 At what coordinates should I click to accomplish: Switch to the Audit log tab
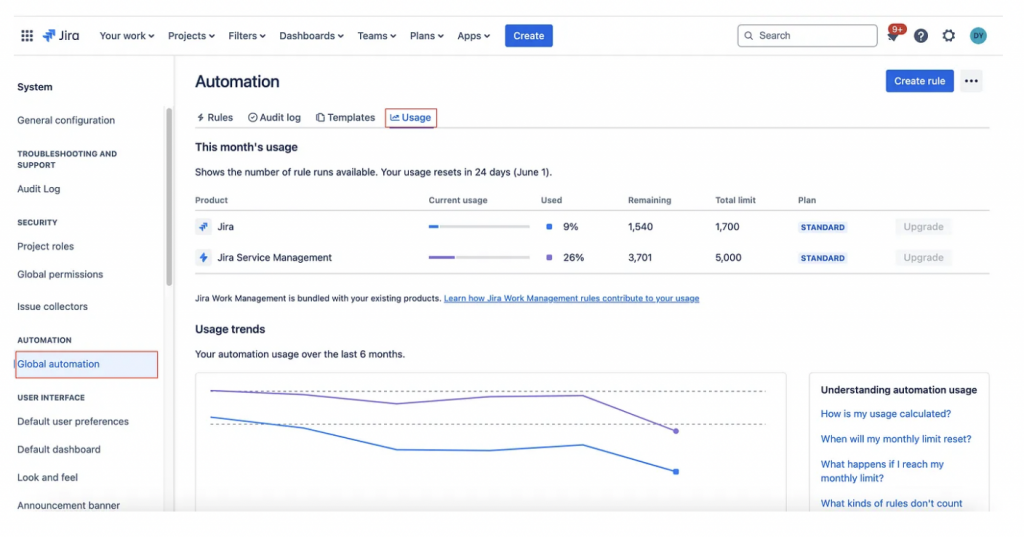coord(274,118)
